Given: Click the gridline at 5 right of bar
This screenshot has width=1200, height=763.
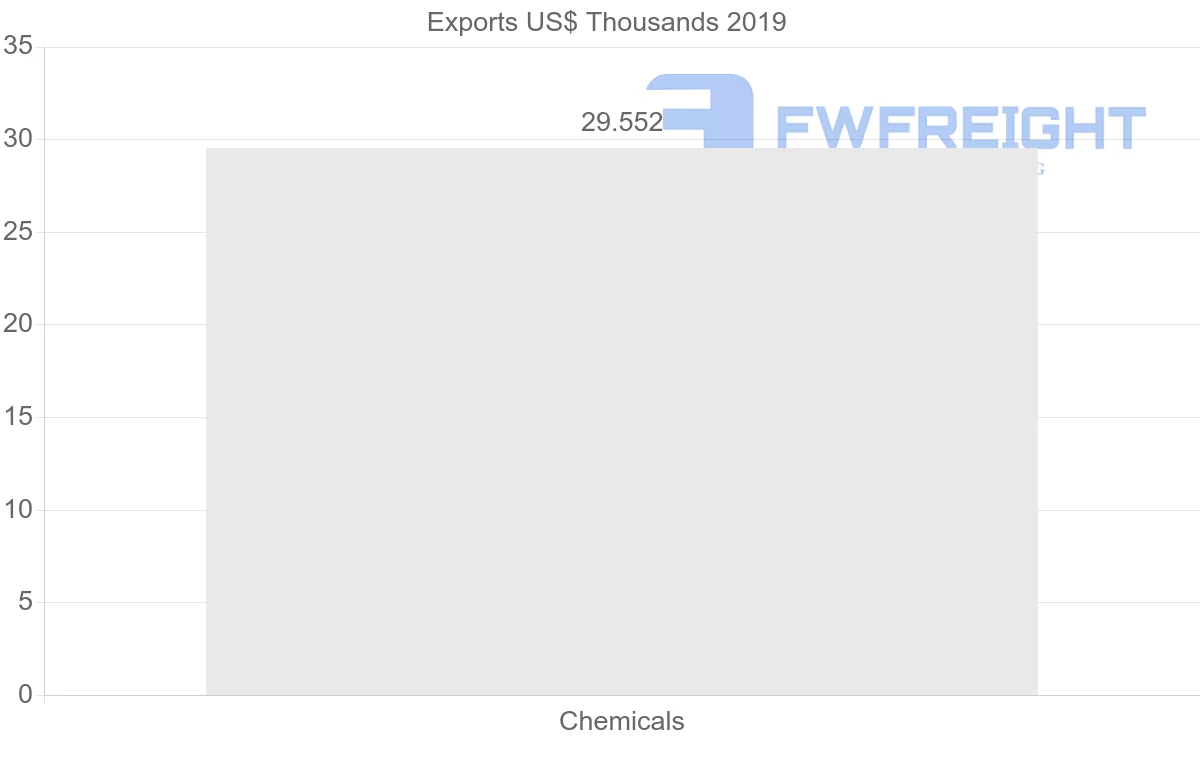Looking at the screenshot, I should click(x=1118, y=602).
